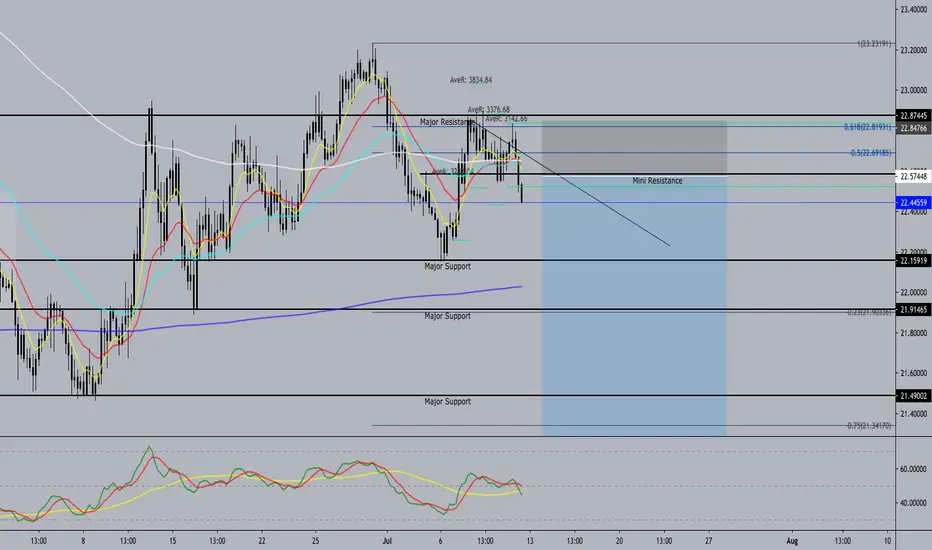Click the 25 date on time axis
The image size is (932, 550).
316,541
